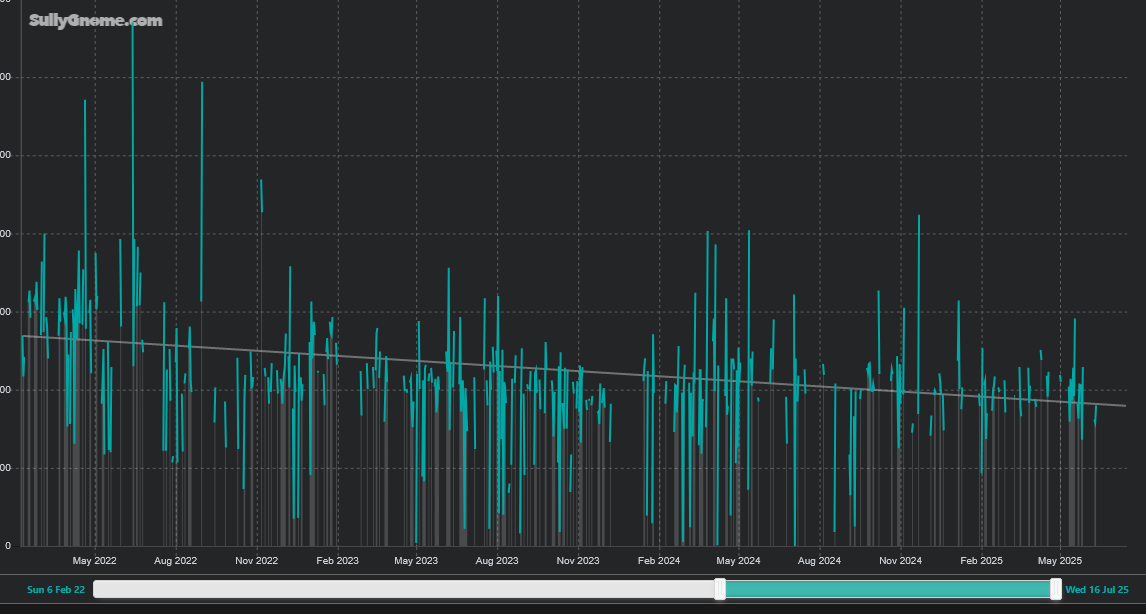Image resolution: width=1146 pixels, height=614 pixels.
Task: Grab the right handle of the date range slider
Action: pyautogui.click(x=1055, y=589)
